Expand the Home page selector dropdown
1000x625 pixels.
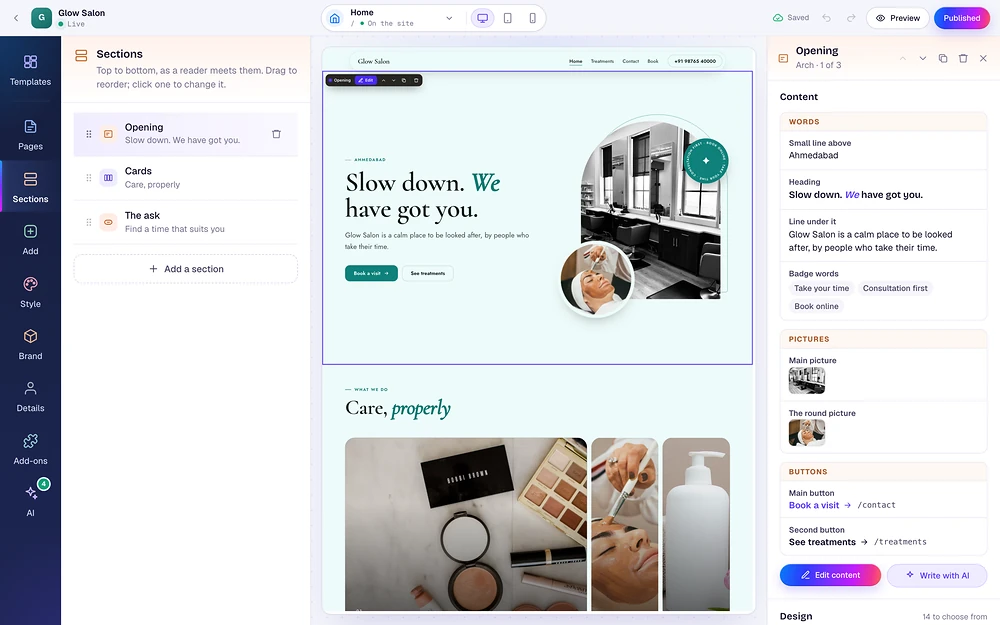(x=449, y=18)
